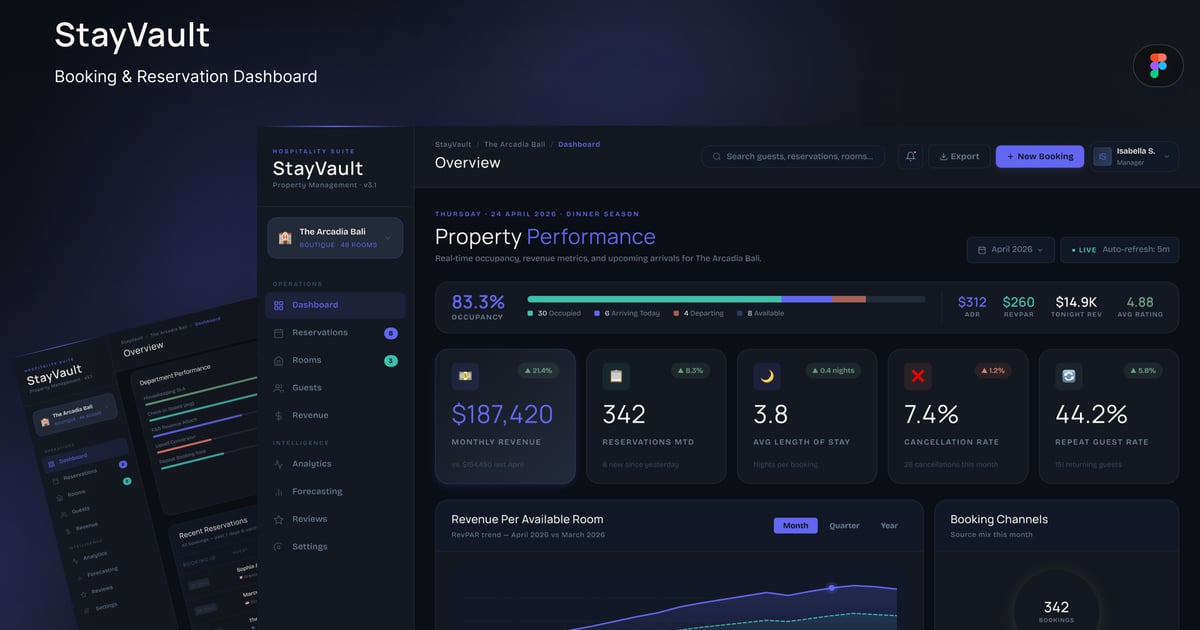Click the $187,420 monthly revenue value
Viewport: 1200px width, 630px height.
(x=502, y=414)
